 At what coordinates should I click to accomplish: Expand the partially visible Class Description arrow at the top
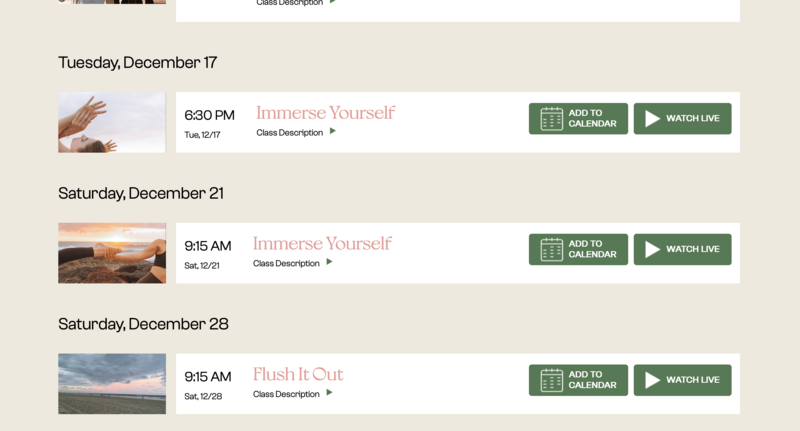point(333,2)
